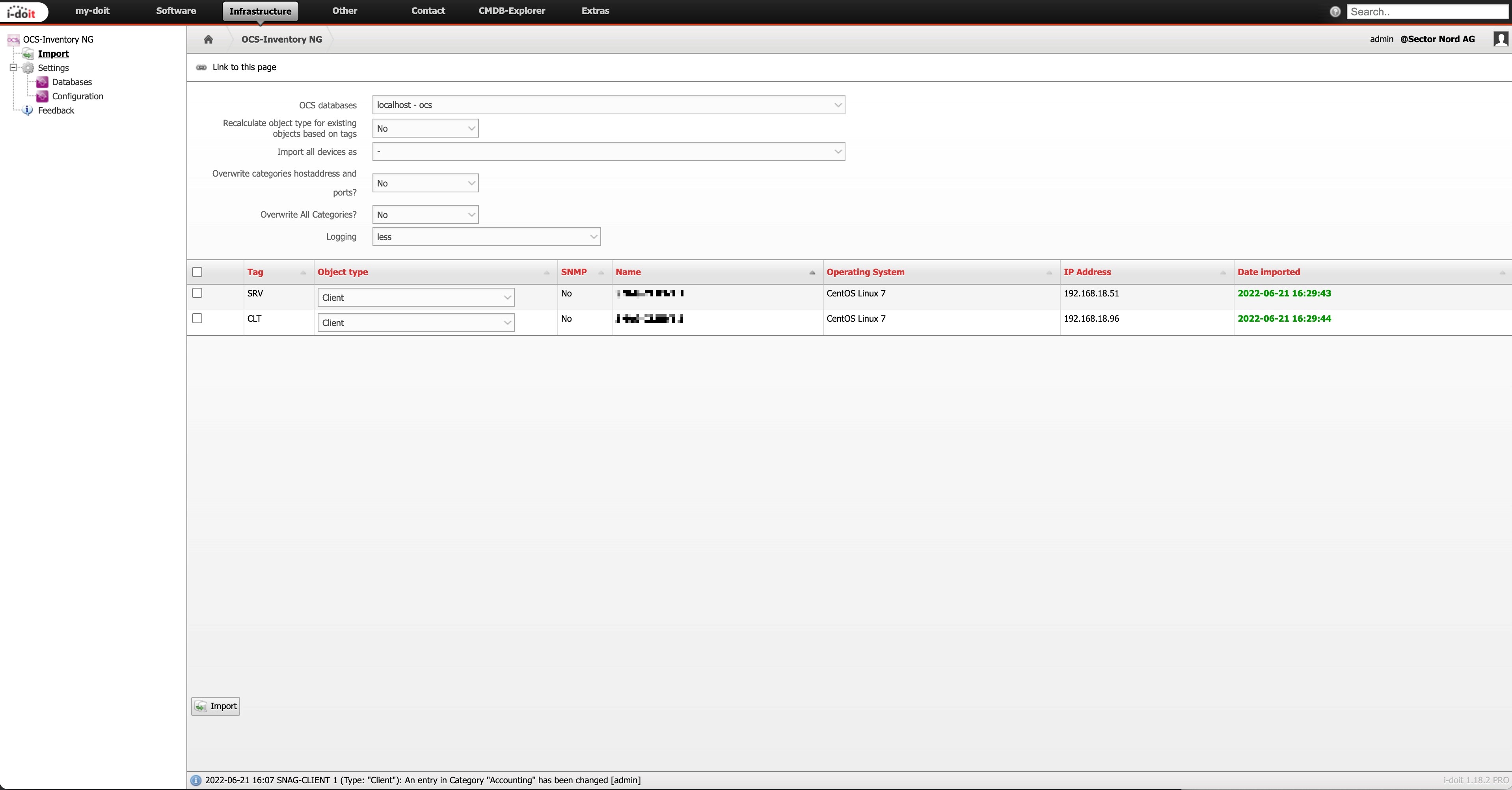This screenshot has width=1512, height=790.
Task: Click the i-doit logo
Action: point(22,11)
